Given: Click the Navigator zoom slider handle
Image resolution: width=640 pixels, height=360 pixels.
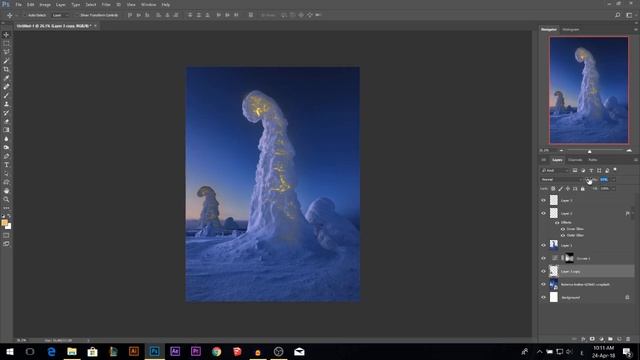Looking at the screenshot, I should click(589, 151).
